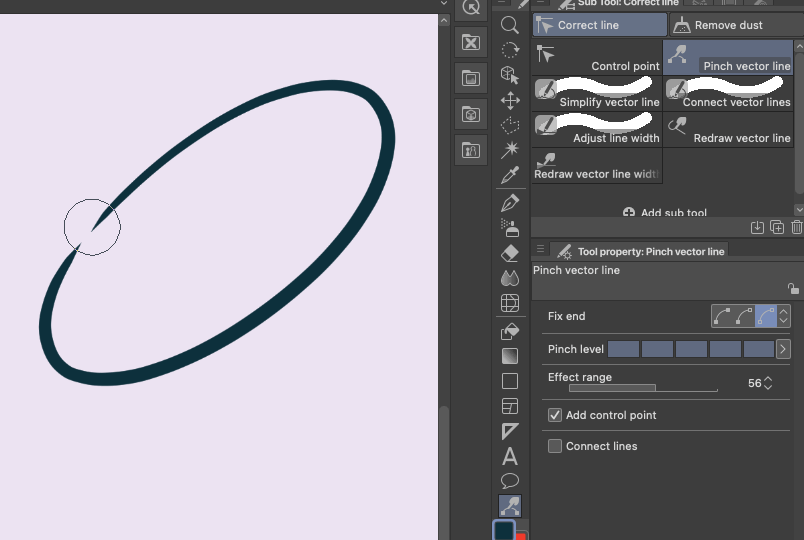Image resolution: width=804 pixels, height=540 pixels.
Task: Select the Auto select magic wand tool
Action: tap(510, 150)
